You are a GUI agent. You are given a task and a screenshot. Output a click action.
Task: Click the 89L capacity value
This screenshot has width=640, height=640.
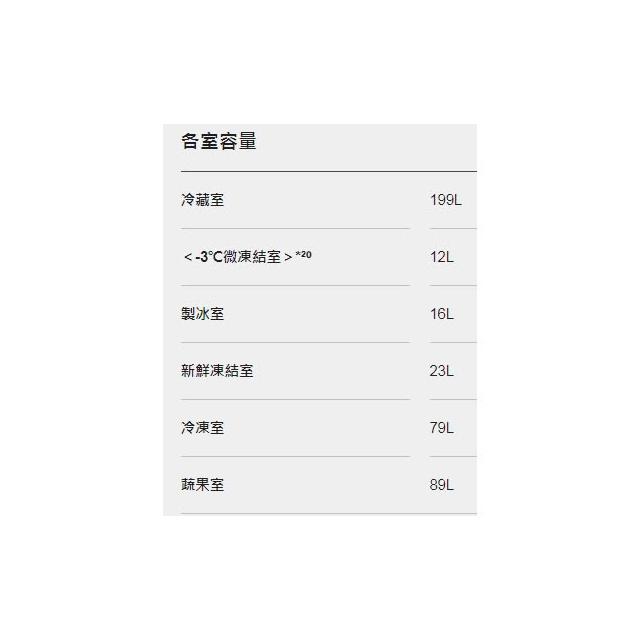pyautogui.click(x=442, y=485)
